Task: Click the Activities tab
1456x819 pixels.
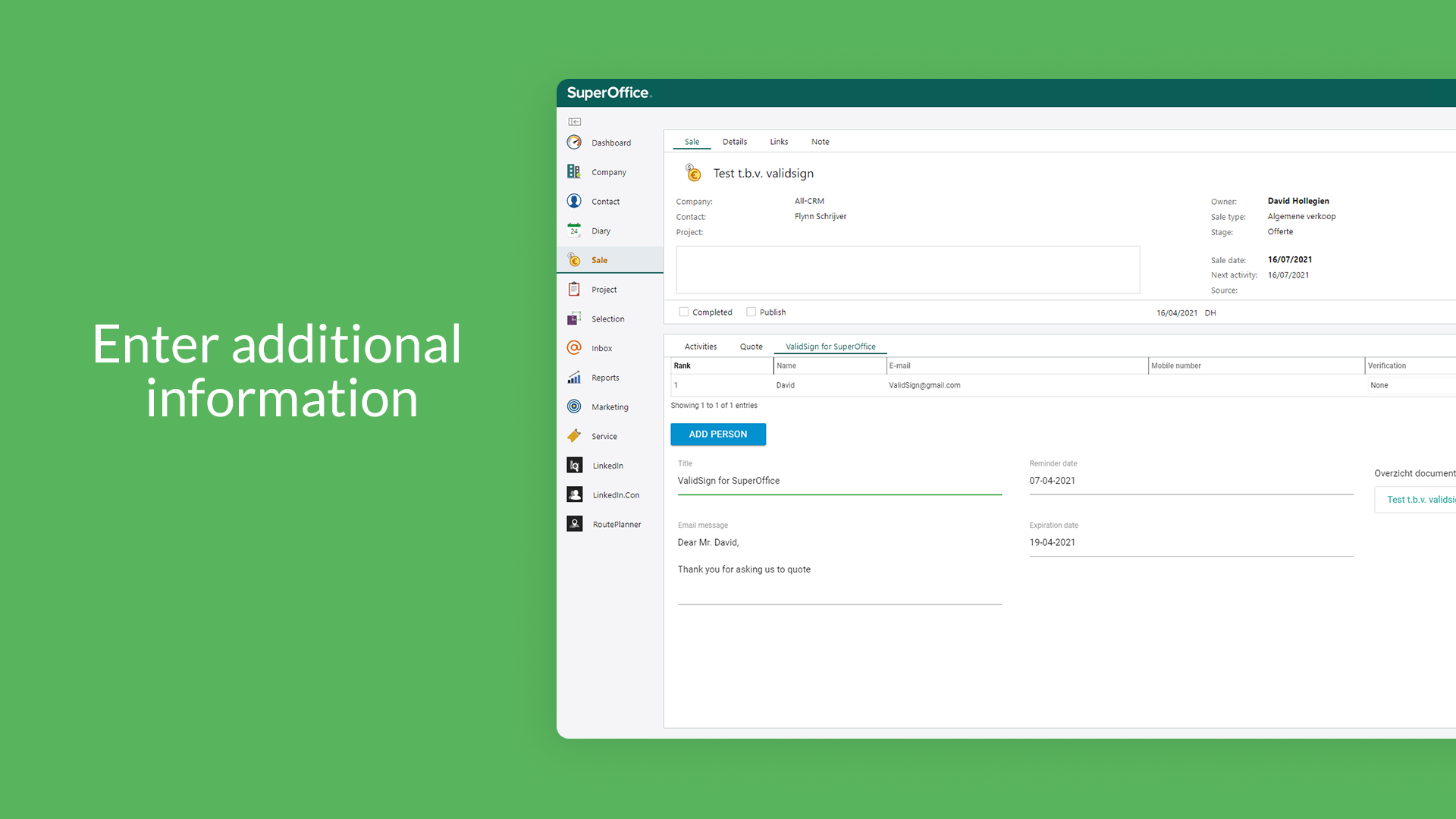Action: [701, 346]
